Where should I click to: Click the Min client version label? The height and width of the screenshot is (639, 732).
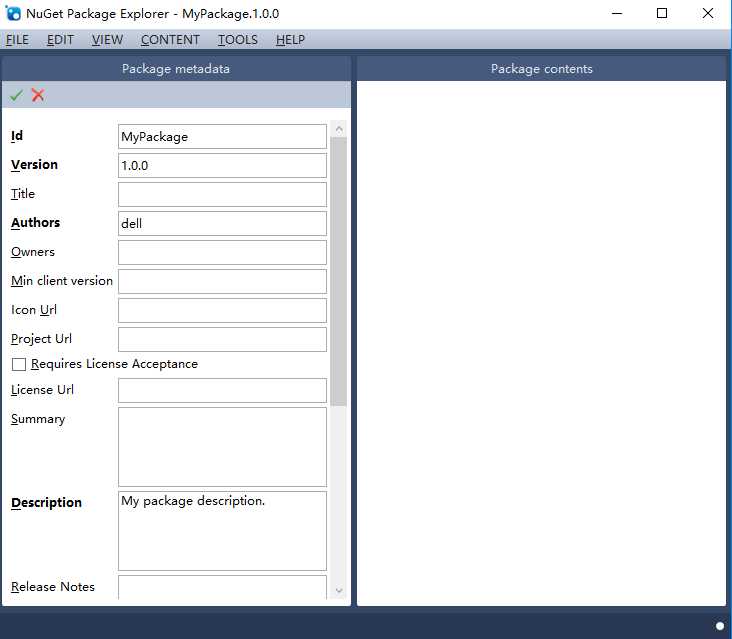pos(62,281)
